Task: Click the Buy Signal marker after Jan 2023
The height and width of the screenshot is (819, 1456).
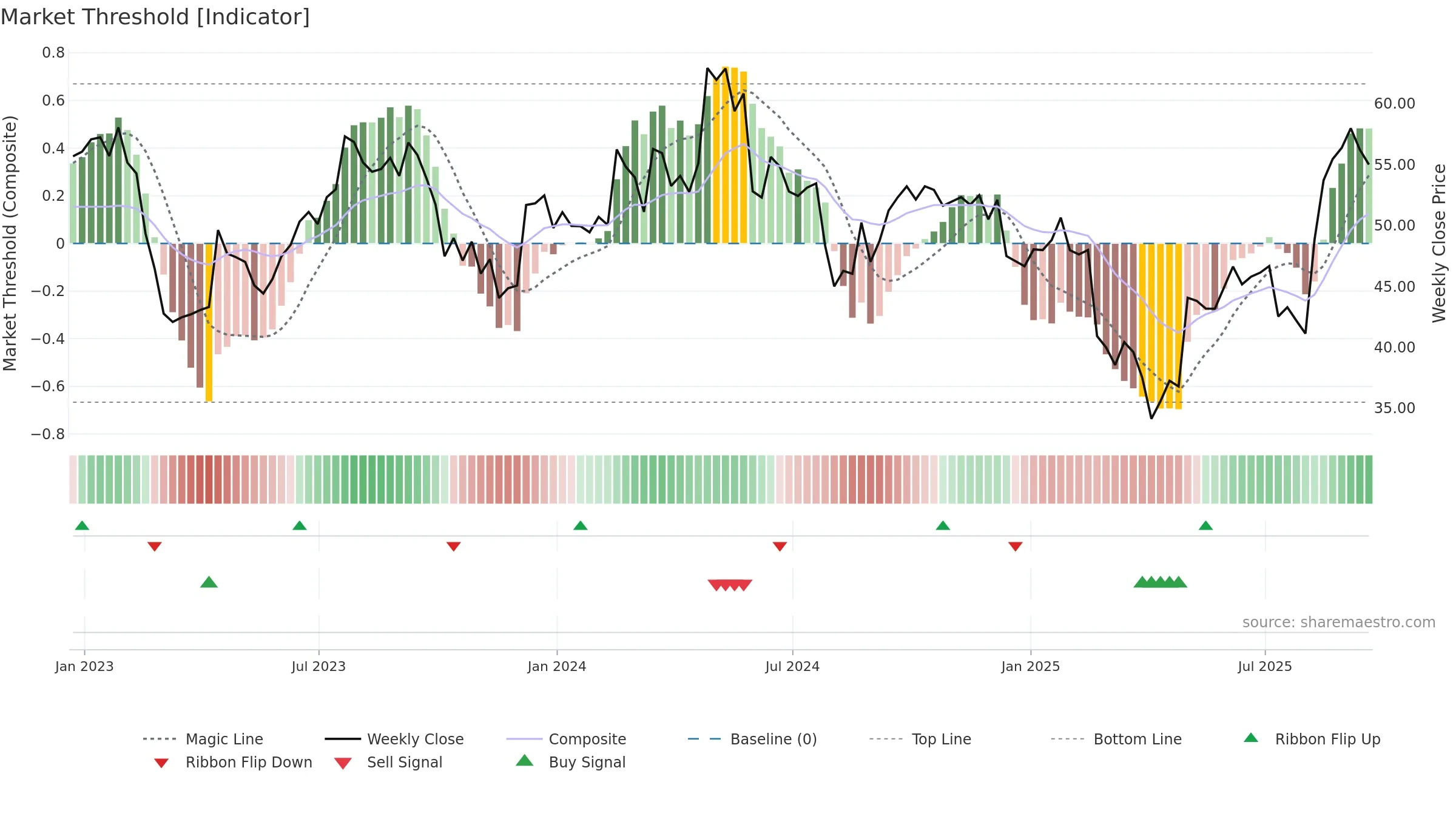Action: [x=209, y=582]
